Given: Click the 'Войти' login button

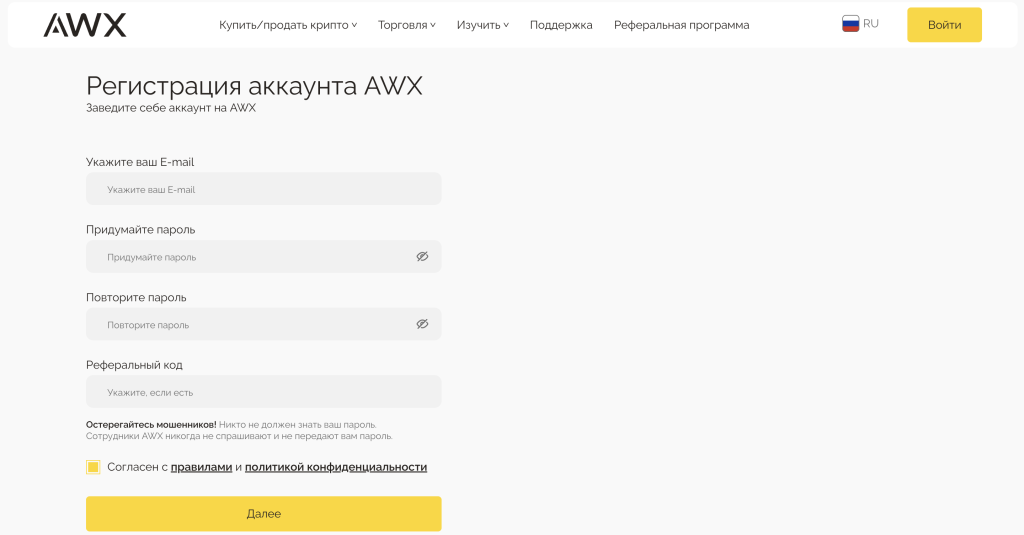Looking at the screenshot, I should click(944, 25).
